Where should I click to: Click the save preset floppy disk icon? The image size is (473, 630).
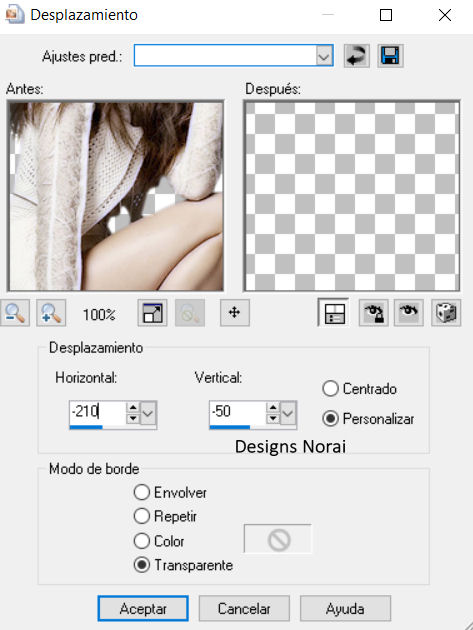[x=390, y=55]
